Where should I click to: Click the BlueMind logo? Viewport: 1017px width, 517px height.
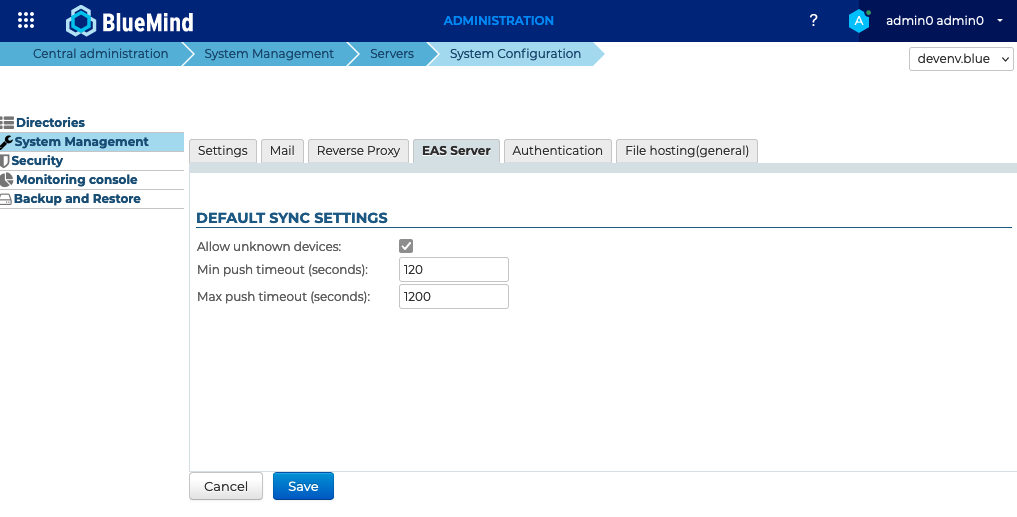point(130,21)
